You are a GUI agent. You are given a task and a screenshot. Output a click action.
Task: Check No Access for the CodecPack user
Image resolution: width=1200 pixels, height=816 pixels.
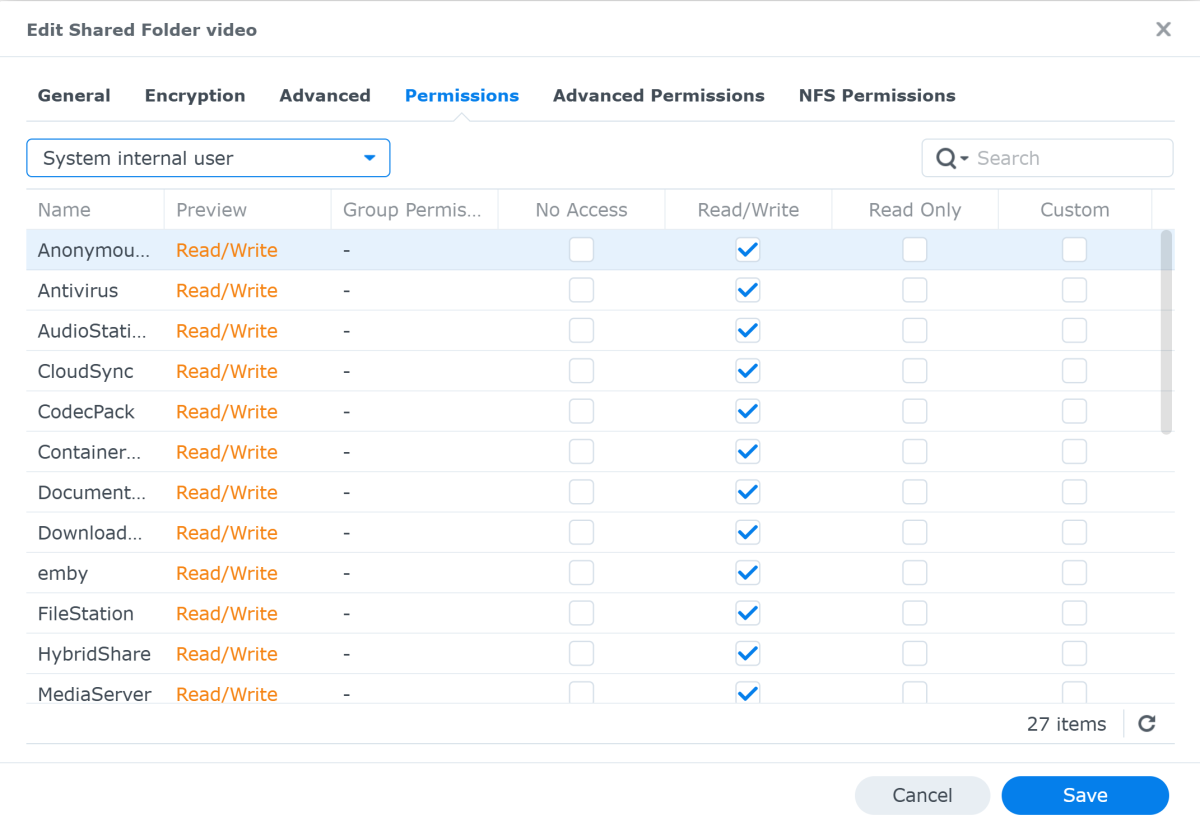pyautogui.click(x=581, y=411)
